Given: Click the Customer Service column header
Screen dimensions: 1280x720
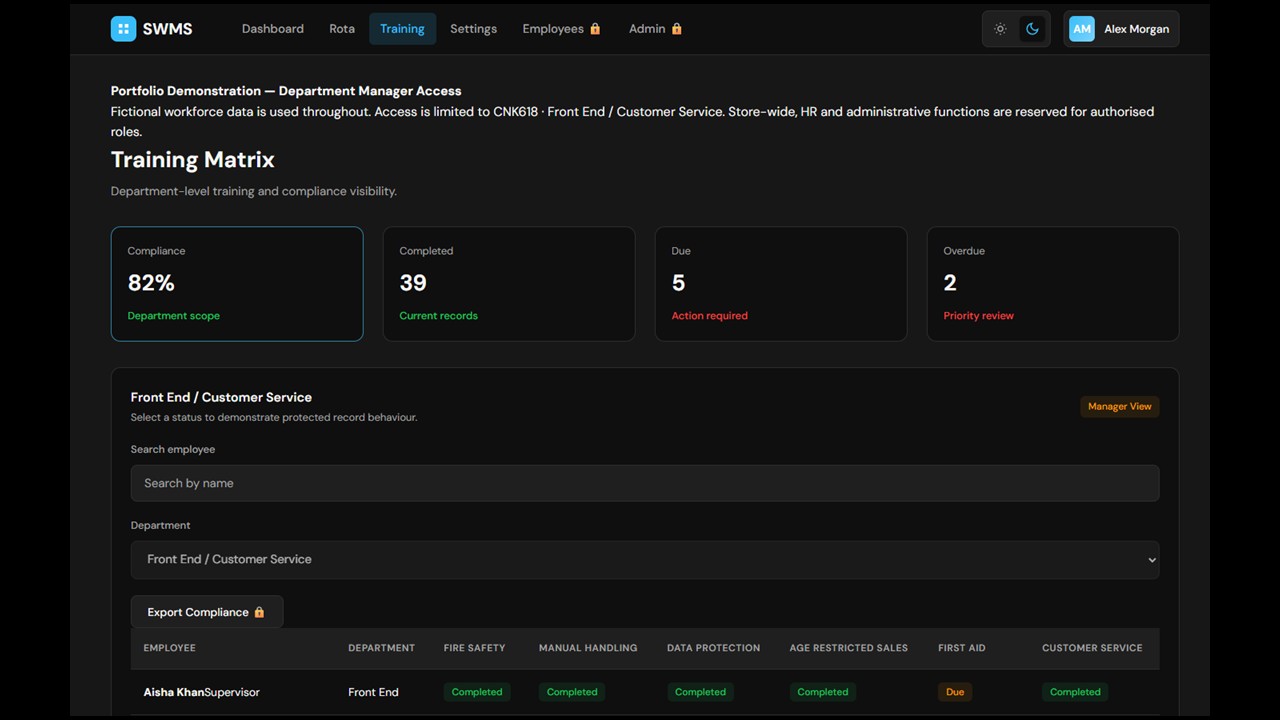Looking at the screenshot, I should (1092, 648).
